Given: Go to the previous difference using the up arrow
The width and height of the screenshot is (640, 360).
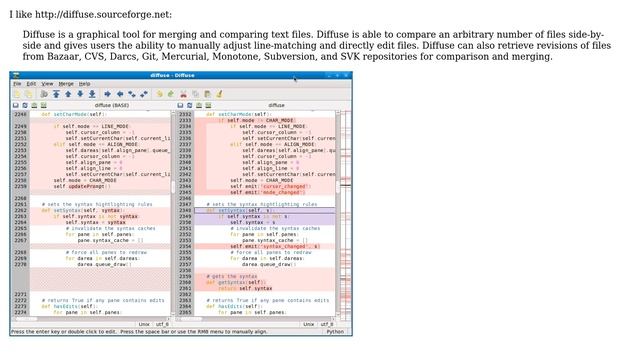Looking at the screenshot, I should tap(68, 94).
